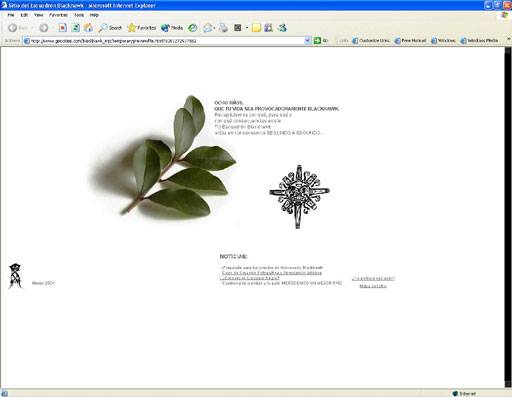The image size is (512, 397).
Task: Expand the address bar dropdown
Action: [307, 41]
